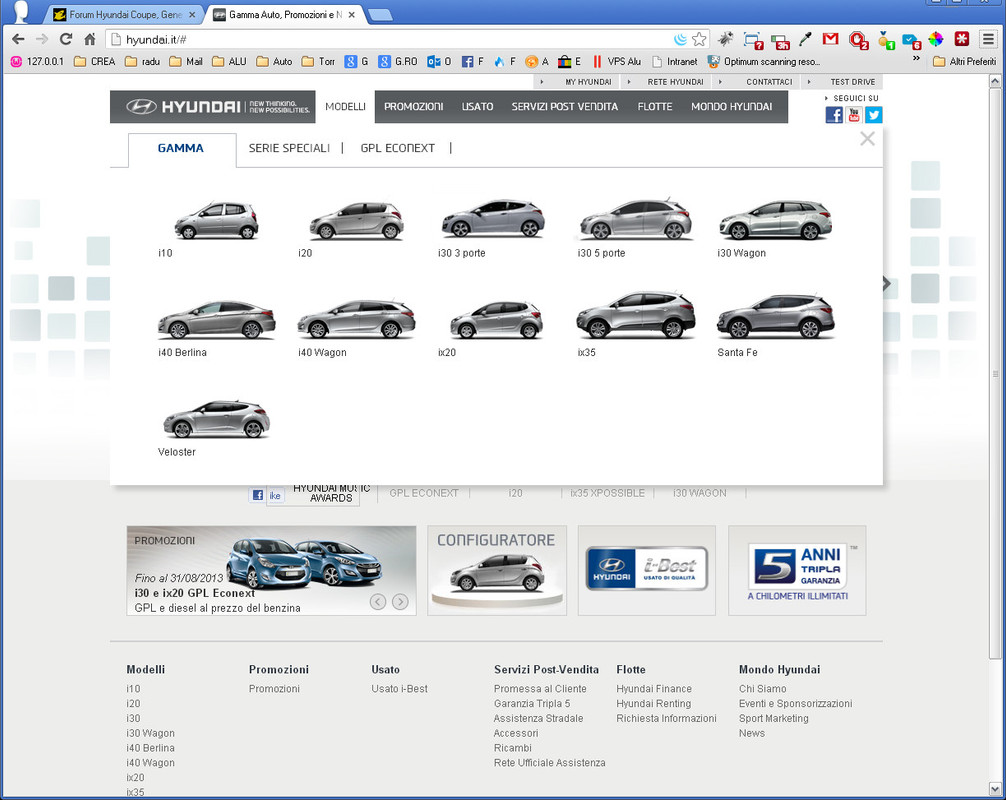Open the MONDO HYUNDAI menu
Image resolution: width=1006 pixels, height=800 pixels.
pos(731,106)
